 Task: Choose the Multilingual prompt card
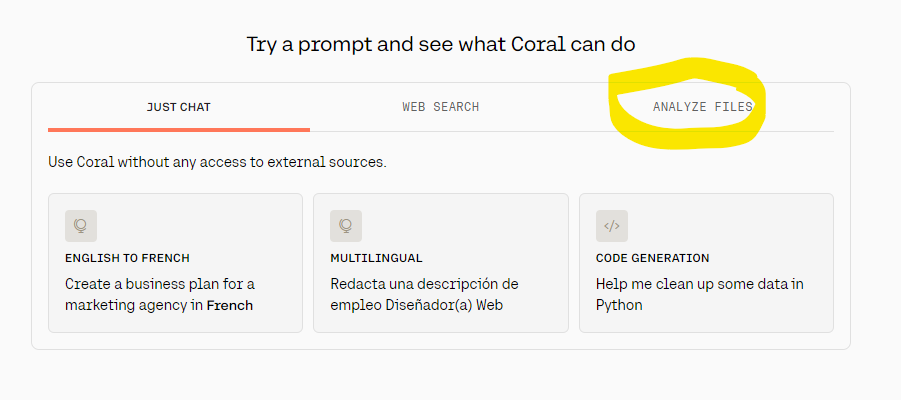[441, 263]
